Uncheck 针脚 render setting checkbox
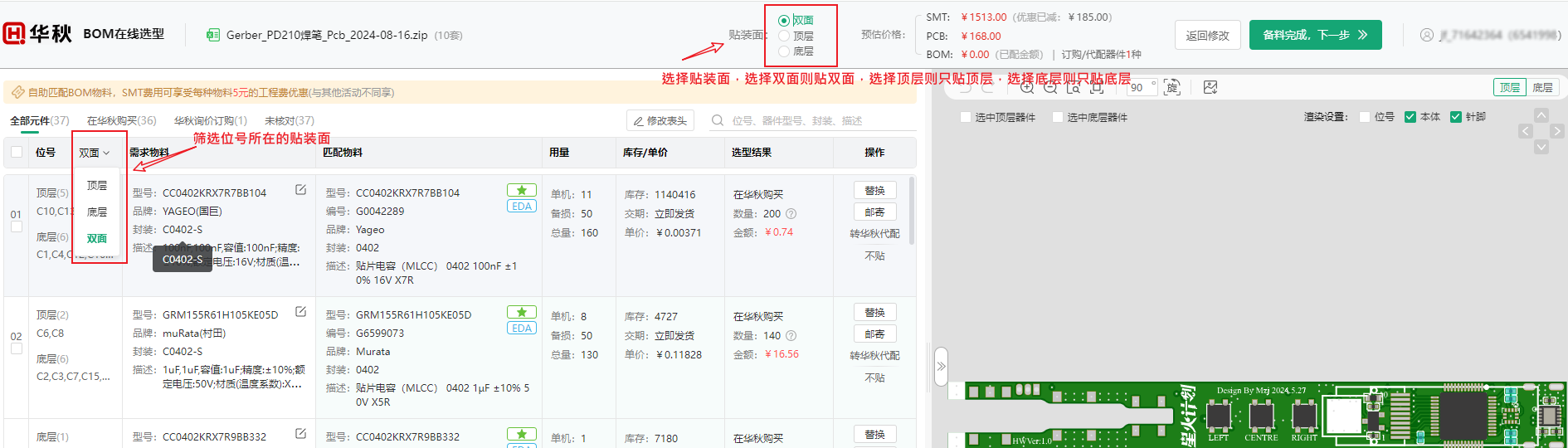 (x=1455, y=117)
